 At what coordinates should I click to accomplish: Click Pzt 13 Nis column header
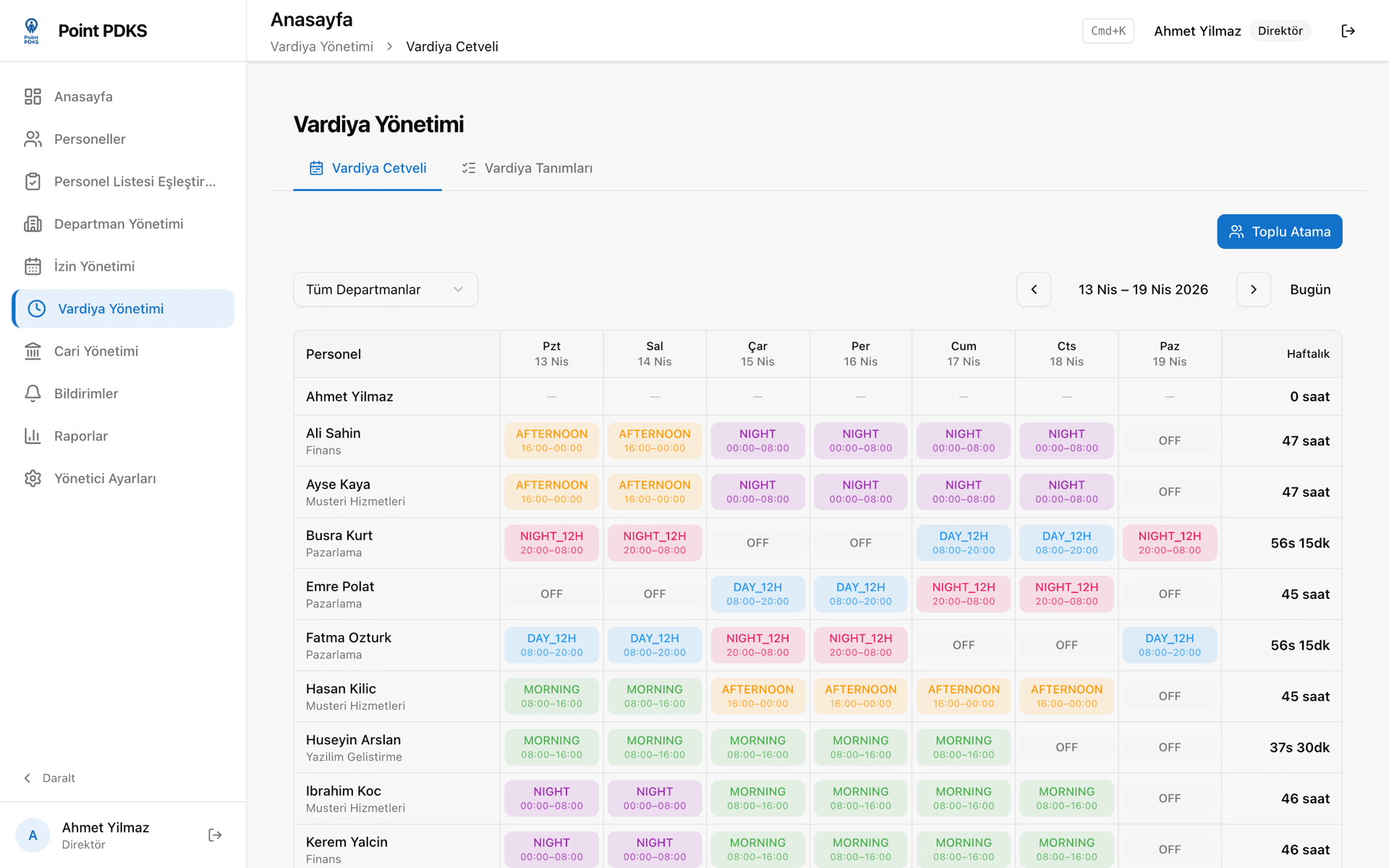coord(551,354)
